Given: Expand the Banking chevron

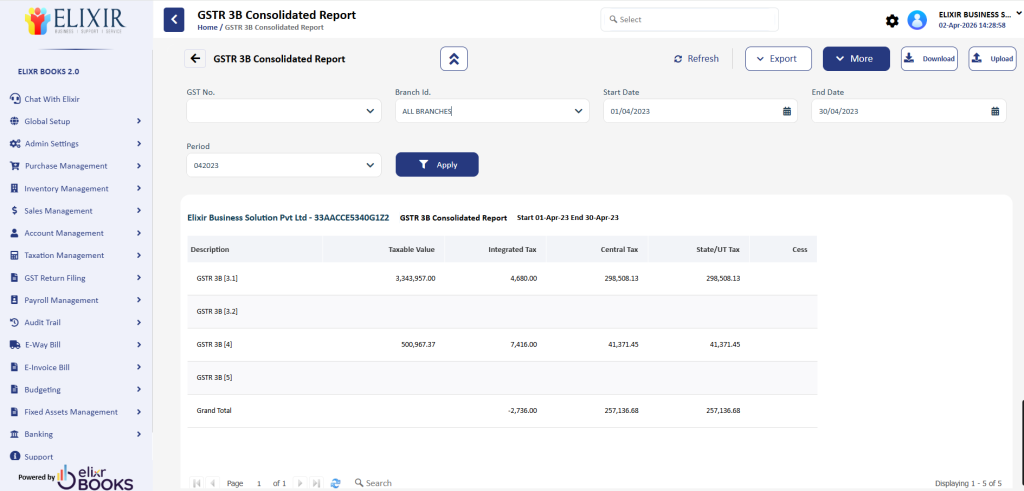Looking at the screenshot, I should pos(139,434).
